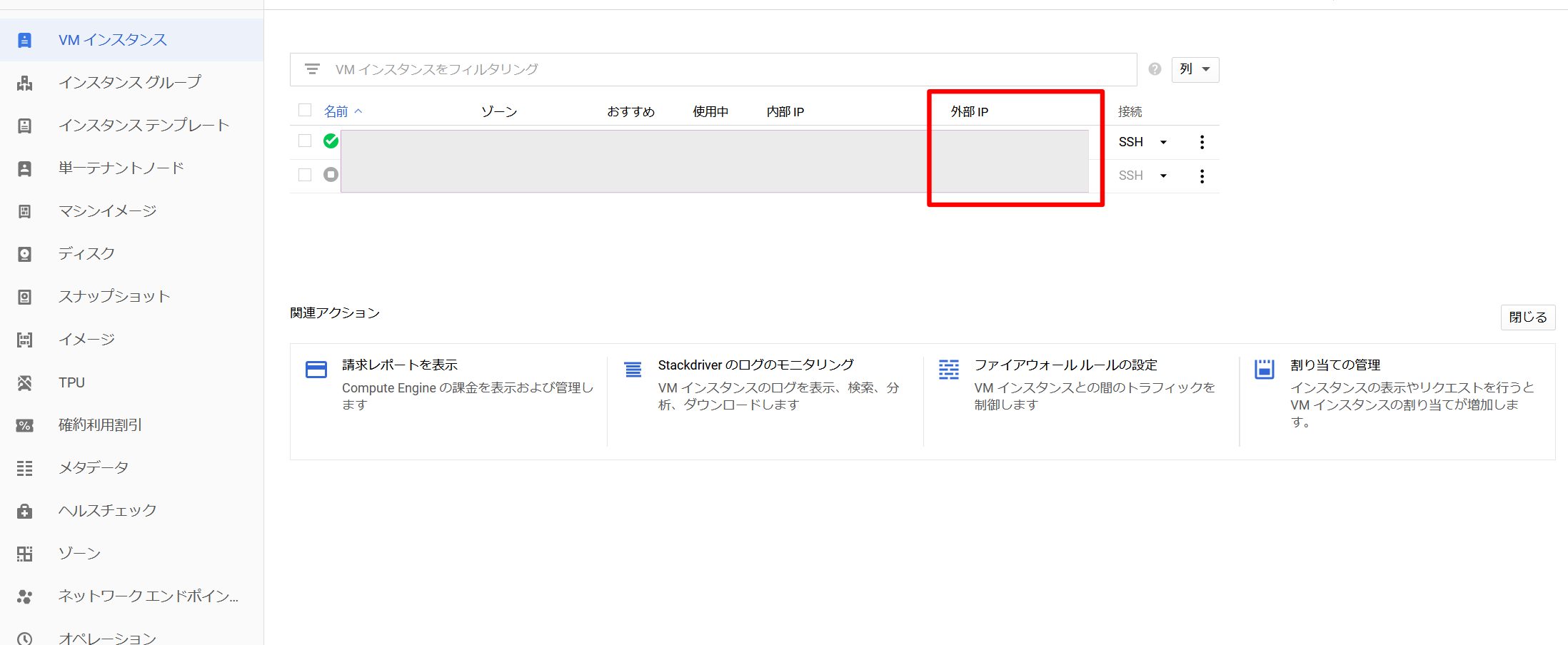Click the ゾーン grid icon in sidebar

[x=24, y=554]
